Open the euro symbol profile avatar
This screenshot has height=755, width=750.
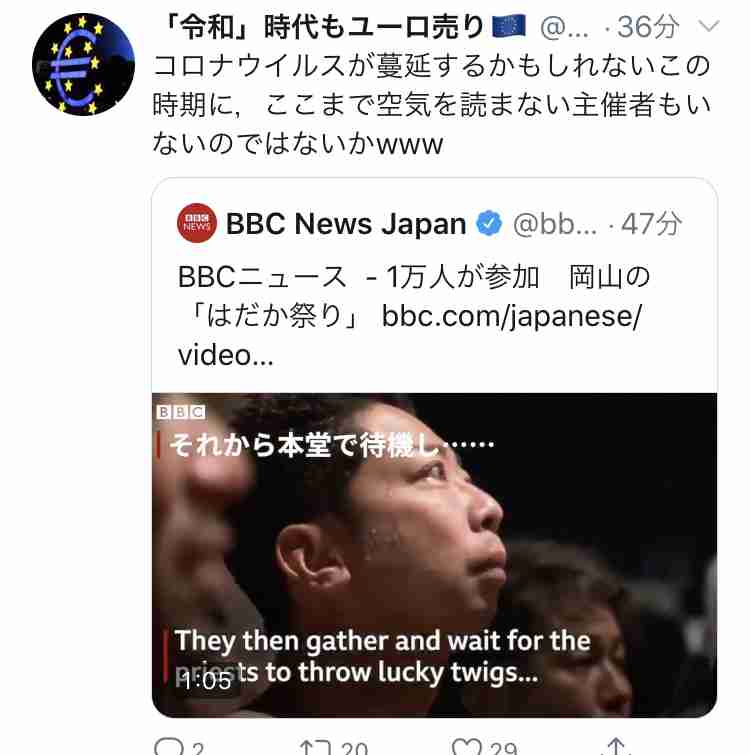click(83, 65)
